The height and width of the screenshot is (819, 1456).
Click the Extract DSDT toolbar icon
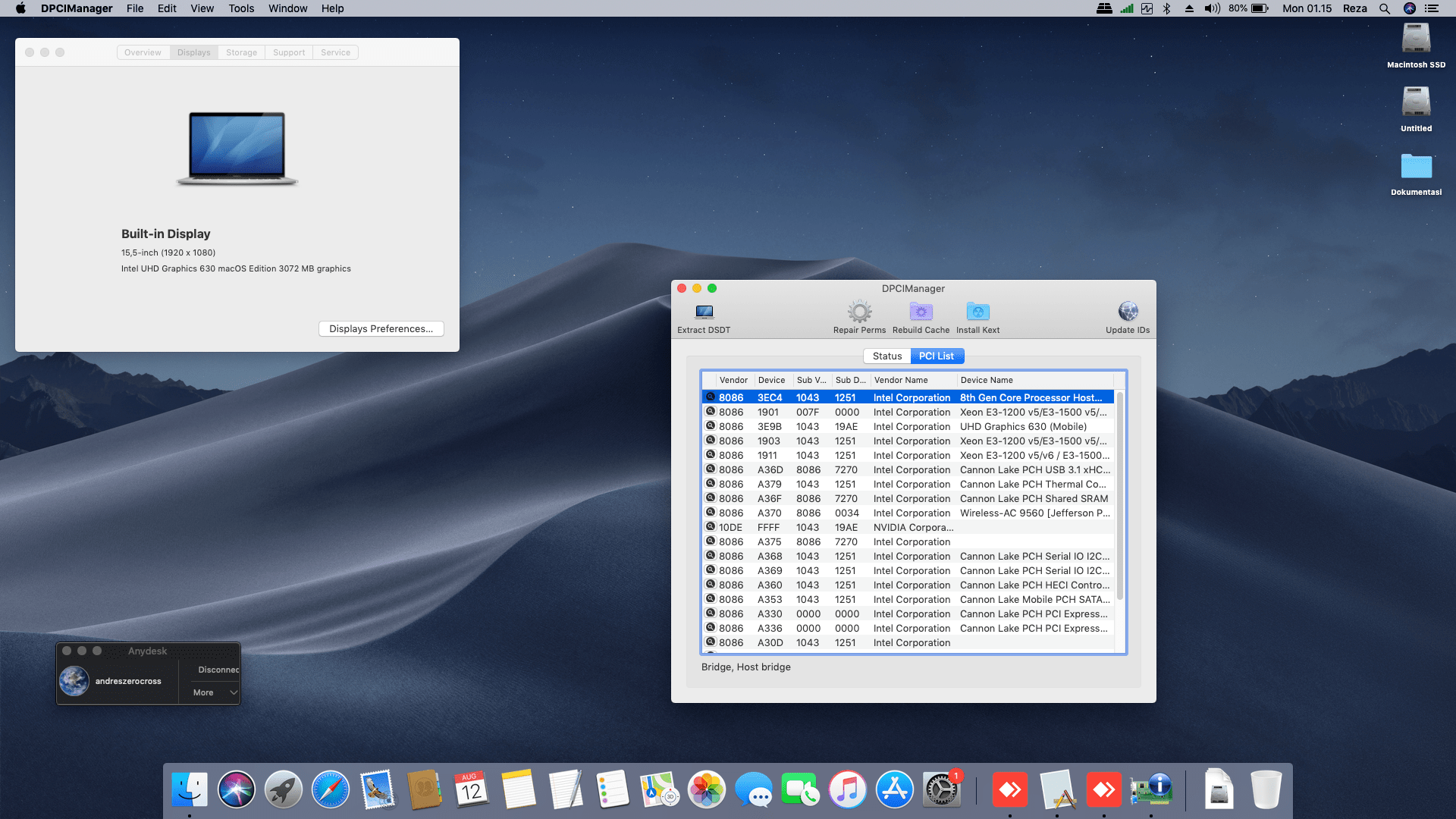pos(704,312)
